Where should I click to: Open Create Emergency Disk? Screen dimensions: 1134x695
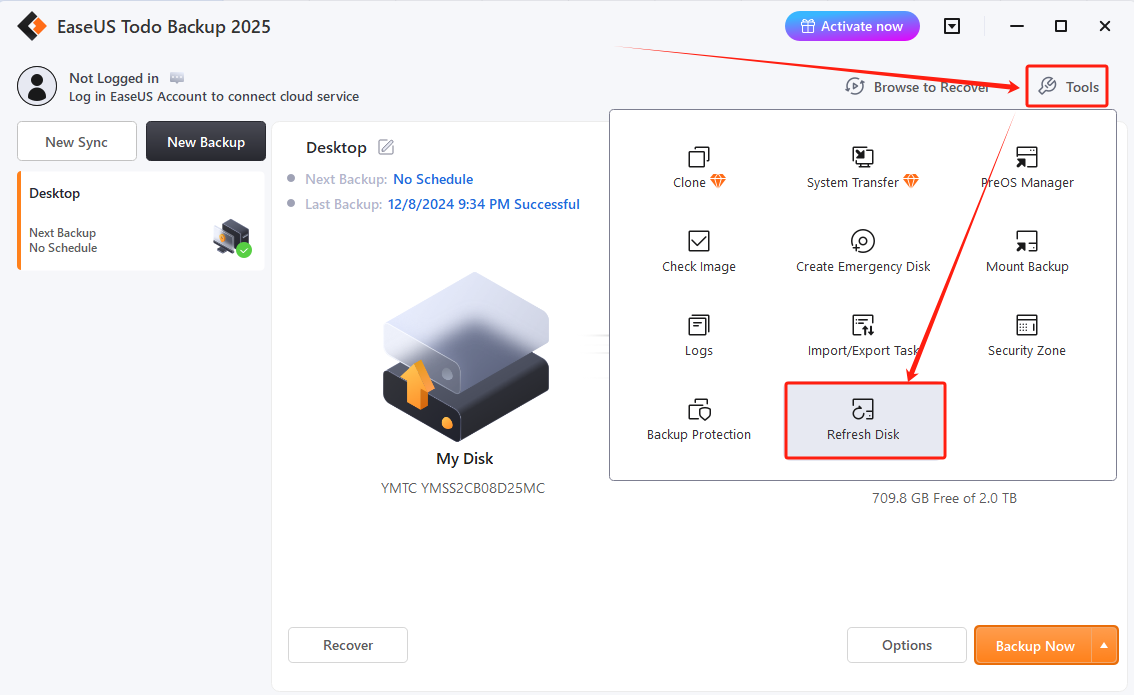click(x=863, y=252)
